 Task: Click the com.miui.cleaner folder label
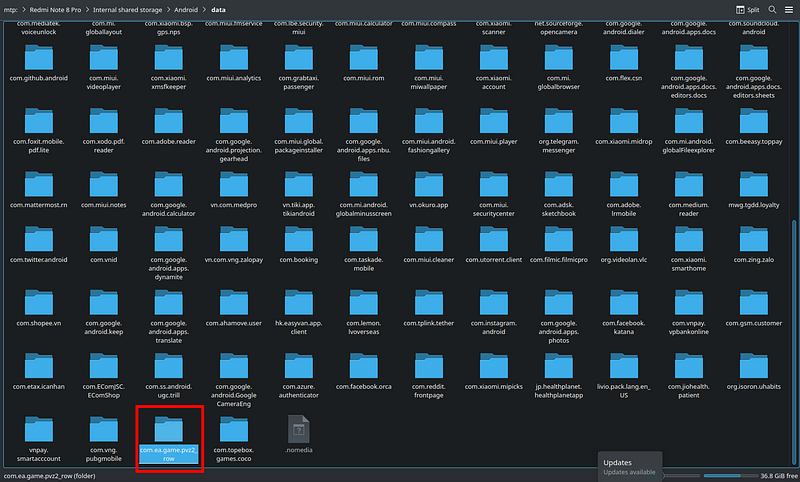coord(429,260)
